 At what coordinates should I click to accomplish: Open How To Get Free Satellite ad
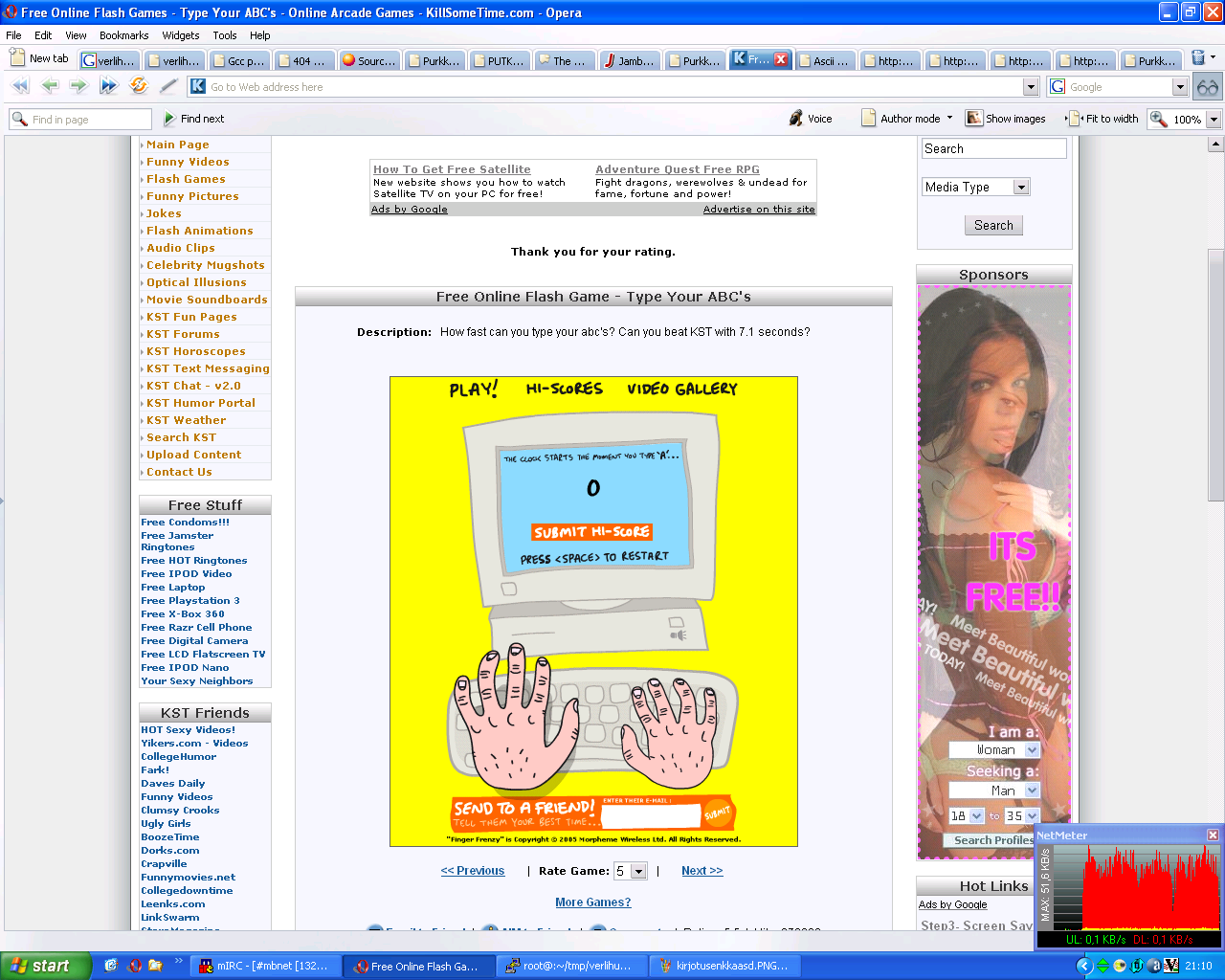(452, 169)
